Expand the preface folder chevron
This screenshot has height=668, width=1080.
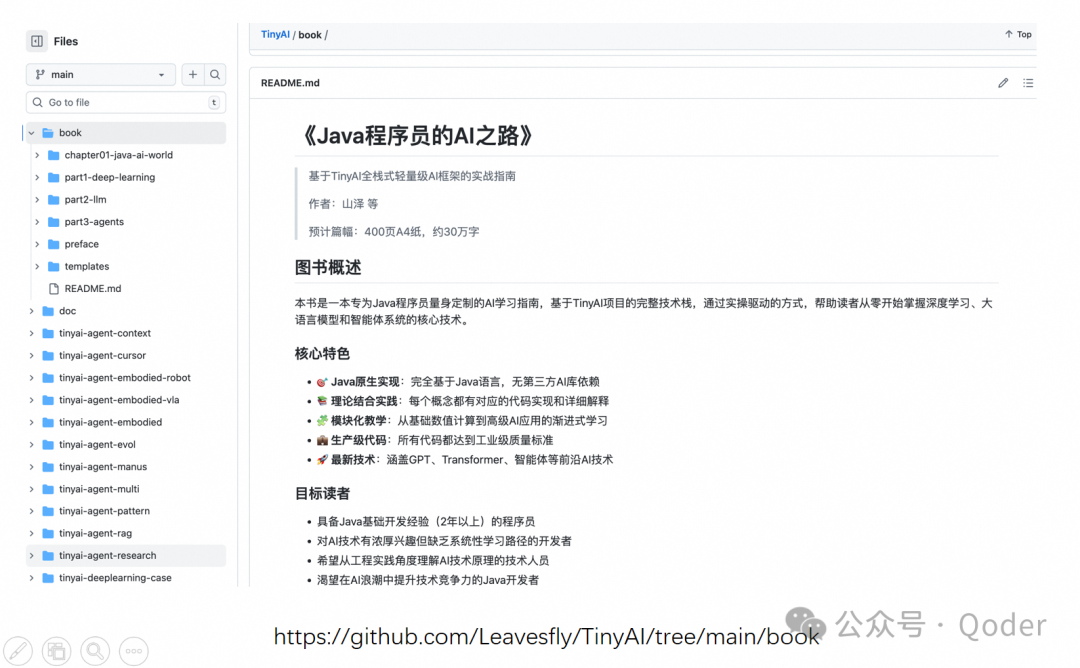point(37,244)
